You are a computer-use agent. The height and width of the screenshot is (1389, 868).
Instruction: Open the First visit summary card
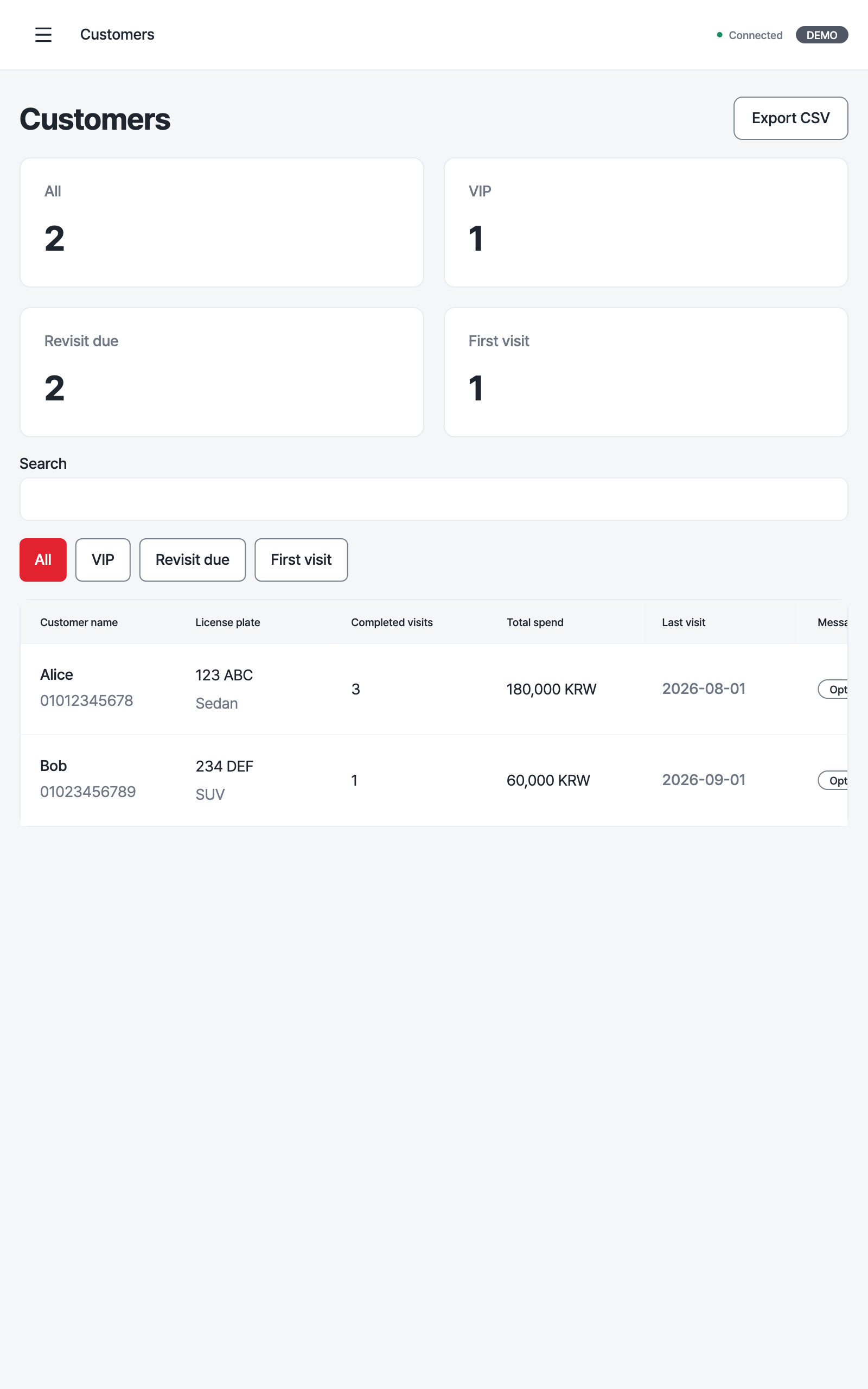(646, 372)
